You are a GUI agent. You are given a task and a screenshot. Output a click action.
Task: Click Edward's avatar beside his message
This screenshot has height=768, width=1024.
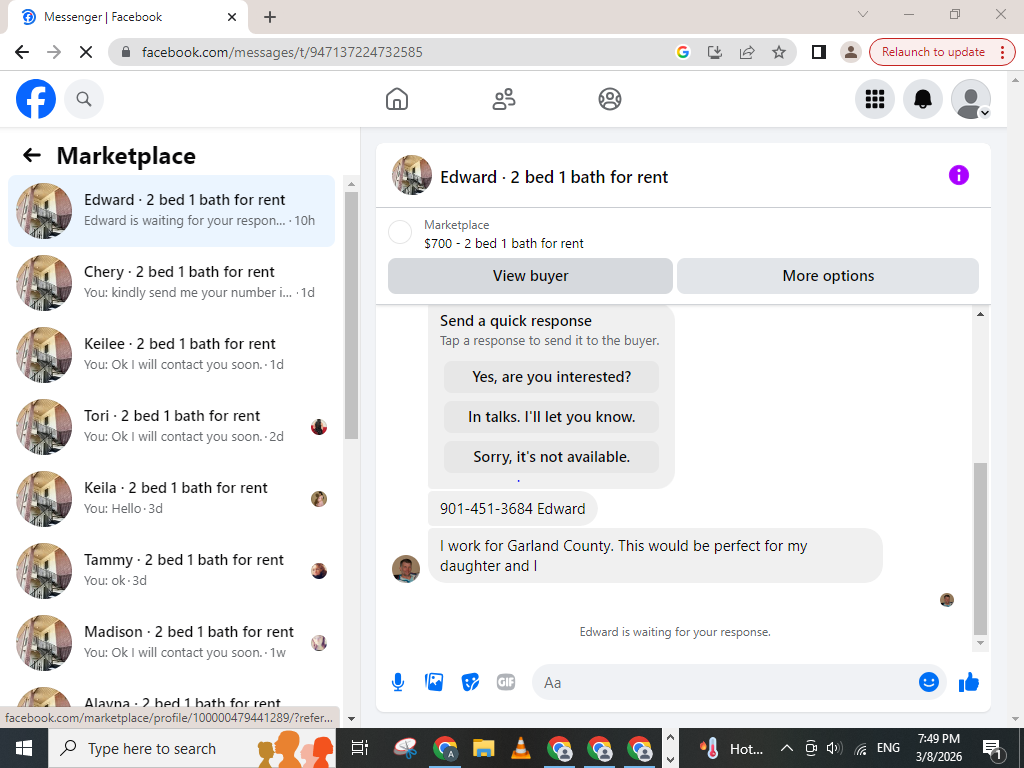pos(406,569)
